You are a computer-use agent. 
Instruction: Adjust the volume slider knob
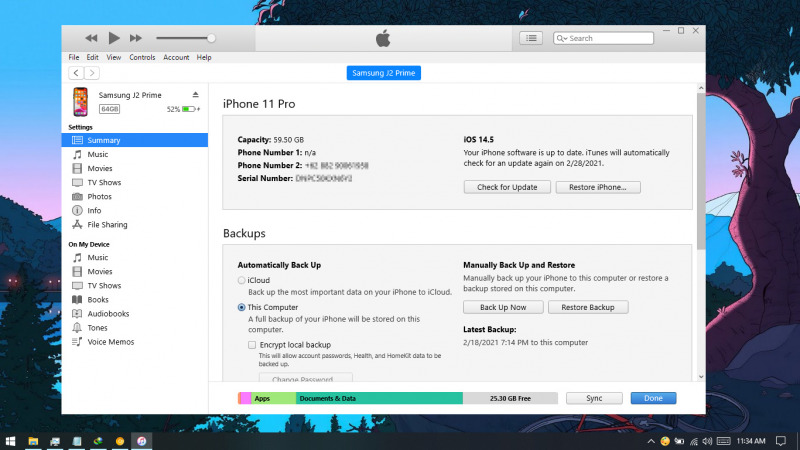point(211,38)
